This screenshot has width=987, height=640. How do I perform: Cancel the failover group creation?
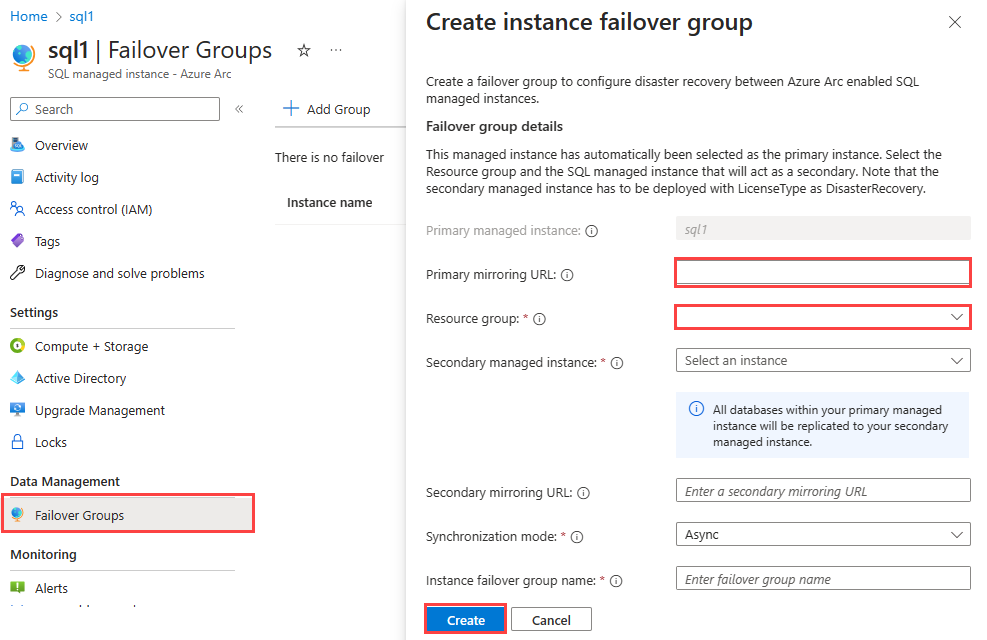click(551, 618)
